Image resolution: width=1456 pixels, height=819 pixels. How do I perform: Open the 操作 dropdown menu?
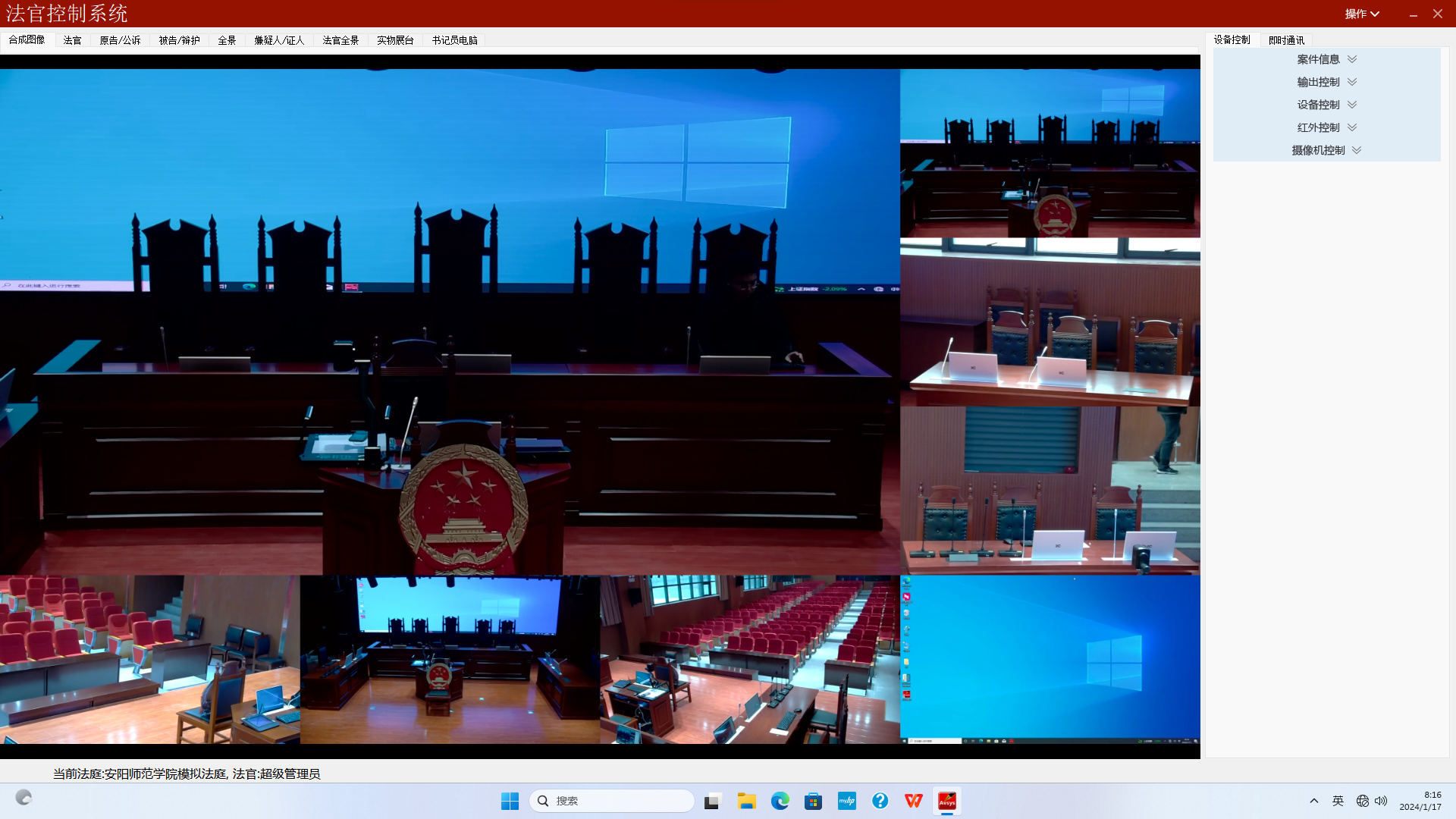pos(1361,14)
